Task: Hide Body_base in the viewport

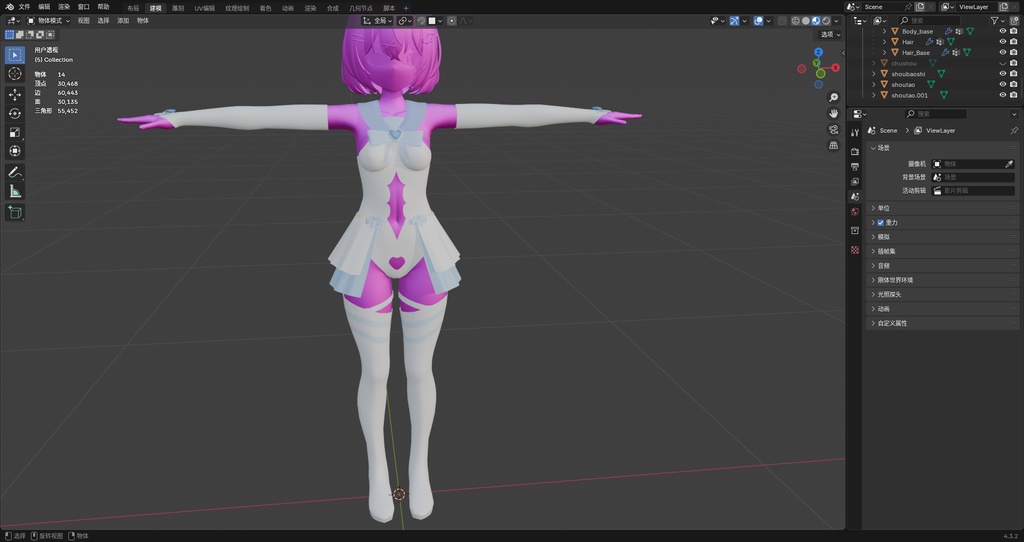Action: (x=1002, y=31)
